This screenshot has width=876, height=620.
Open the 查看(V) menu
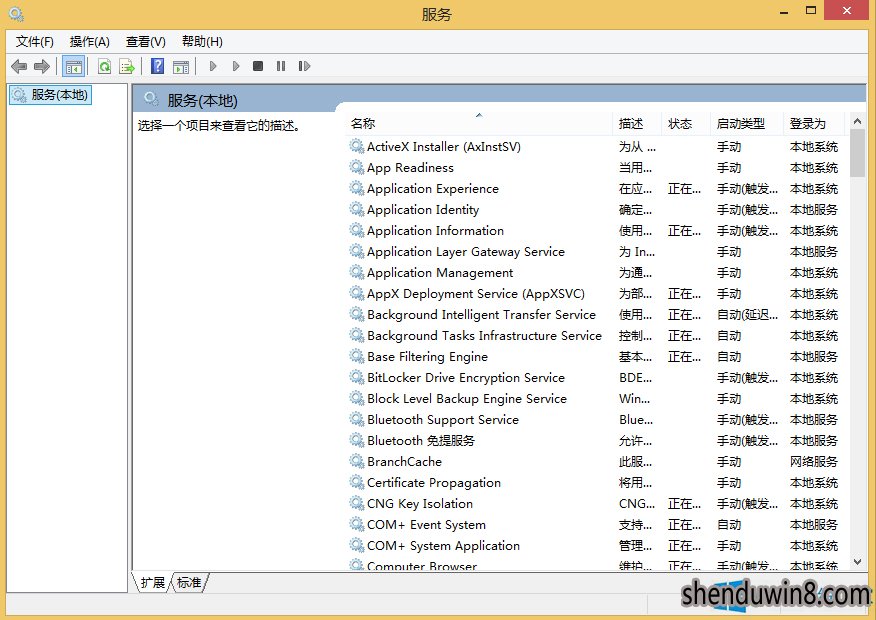pyautogui.click(x=146, y=41)
